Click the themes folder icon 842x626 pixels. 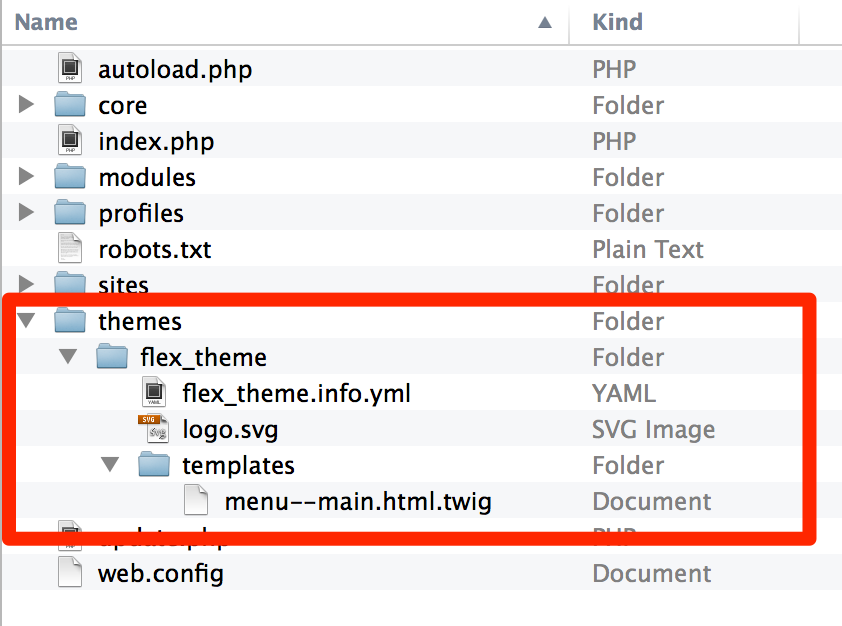pos(70,320)
